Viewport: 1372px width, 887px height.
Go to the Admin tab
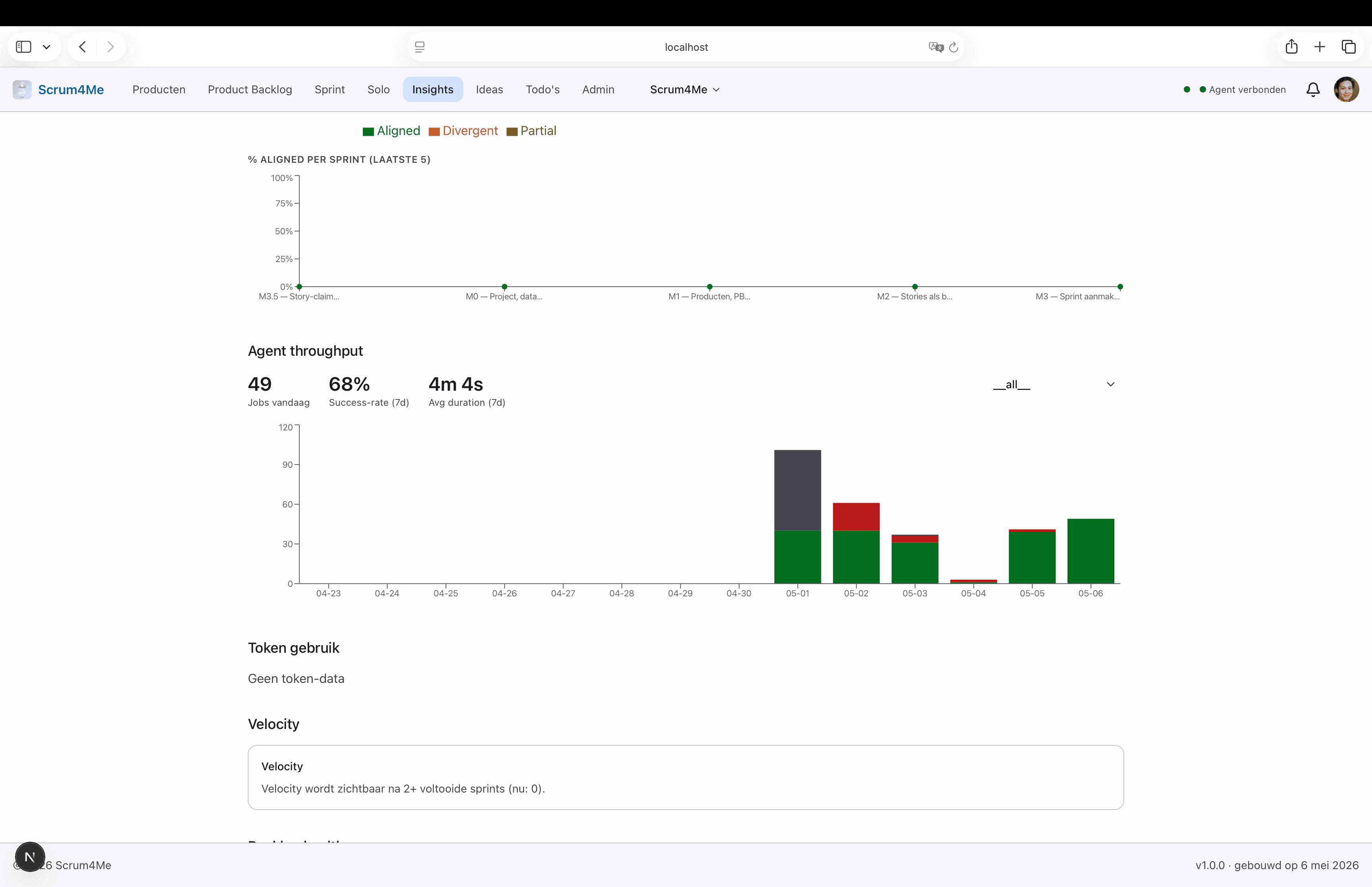coord(598,89)
